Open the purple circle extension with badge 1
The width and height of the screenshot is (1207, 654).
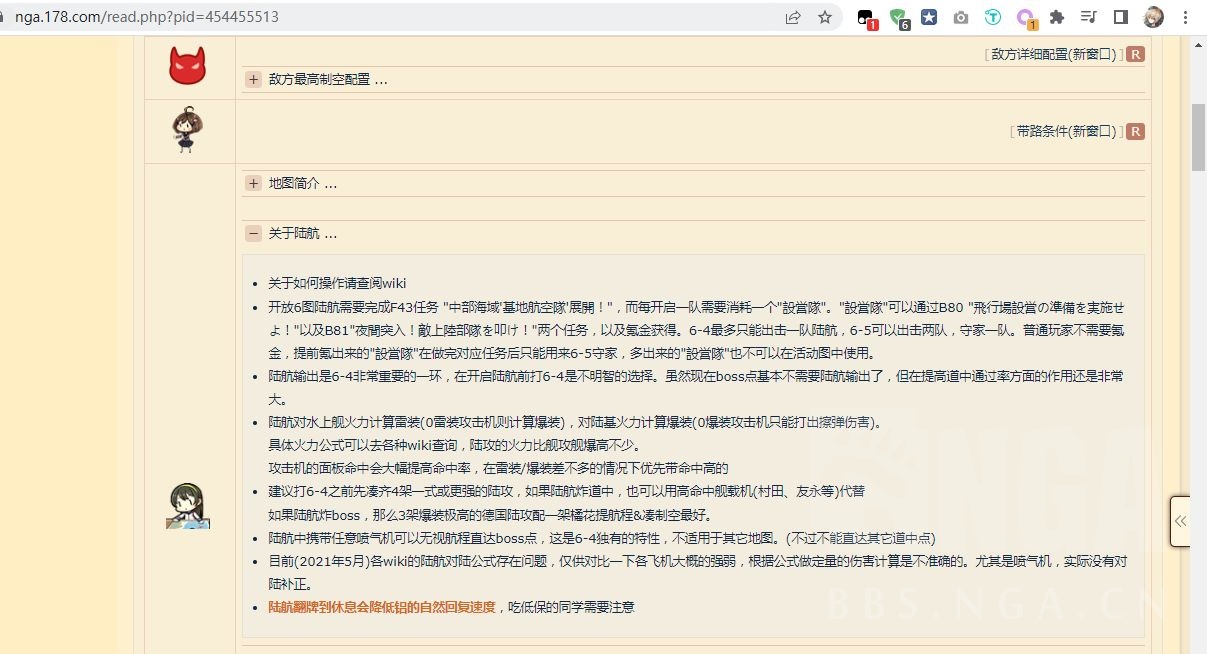[x=1024, y=17]
